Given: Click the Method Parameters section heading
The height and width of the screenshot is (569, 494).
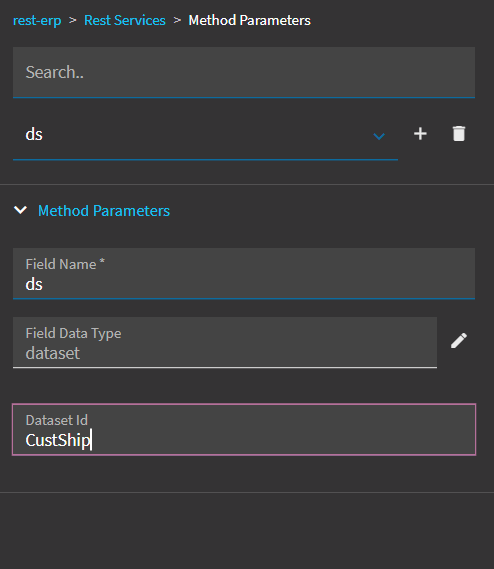Looking at the screenshot, I should coord(104,211).
